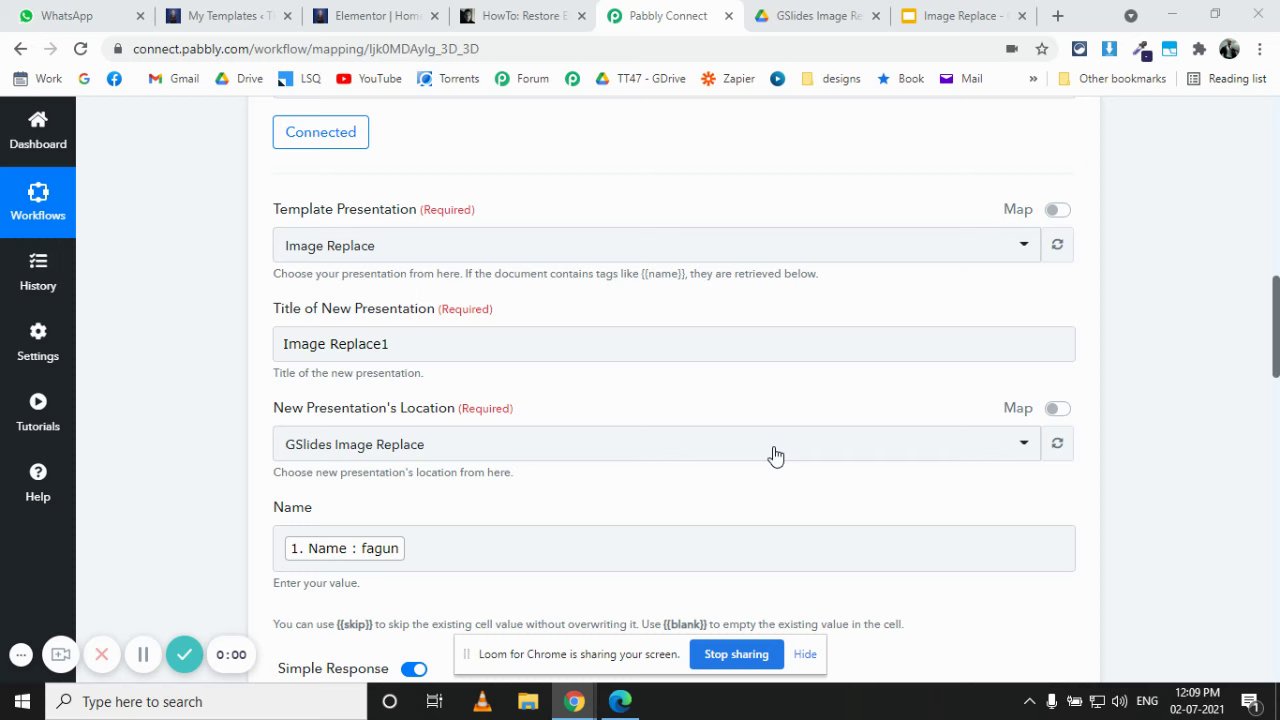This screenshot has width=1280, height=720.
Task: Refresh the Template Presentation list
Action: pos(1057,245)
